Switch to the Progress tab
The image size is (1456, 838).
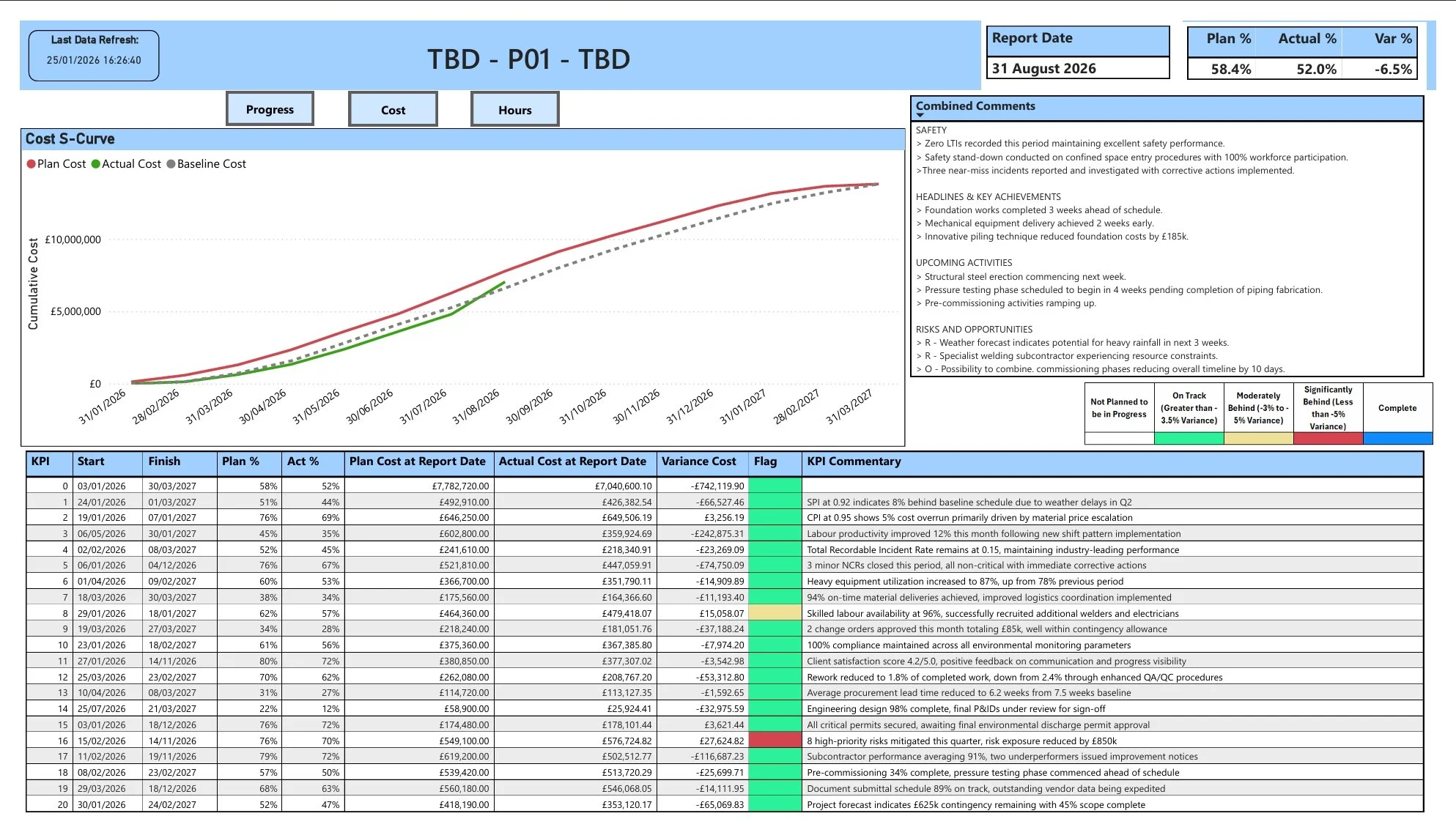[x=270, y=108]
